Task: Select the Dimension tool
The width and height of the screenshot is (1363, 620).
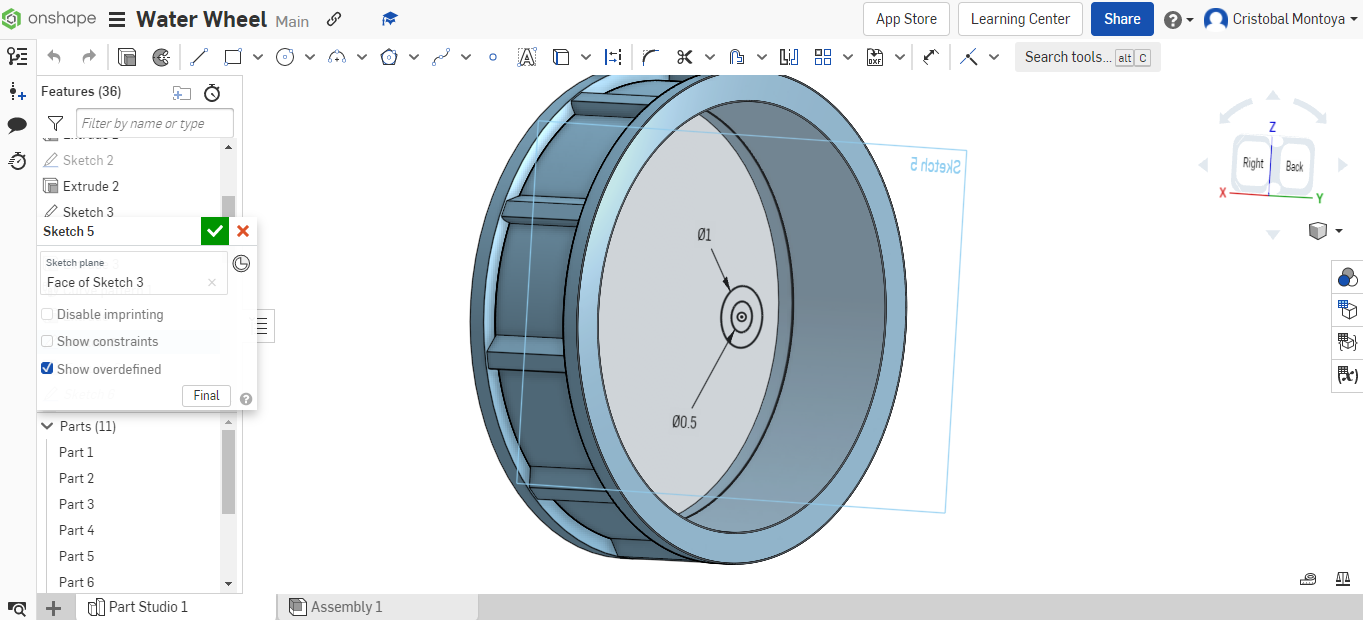Action: point(614,57)
